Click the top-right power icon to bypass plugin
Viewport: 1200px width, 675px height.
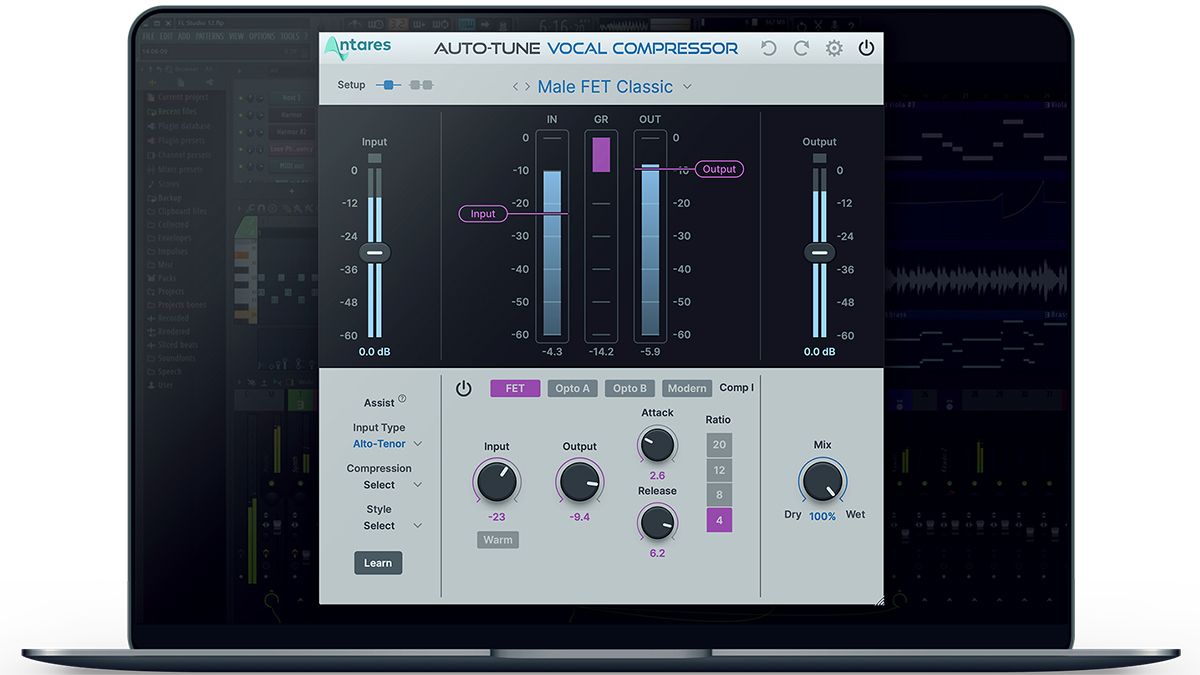866,46
